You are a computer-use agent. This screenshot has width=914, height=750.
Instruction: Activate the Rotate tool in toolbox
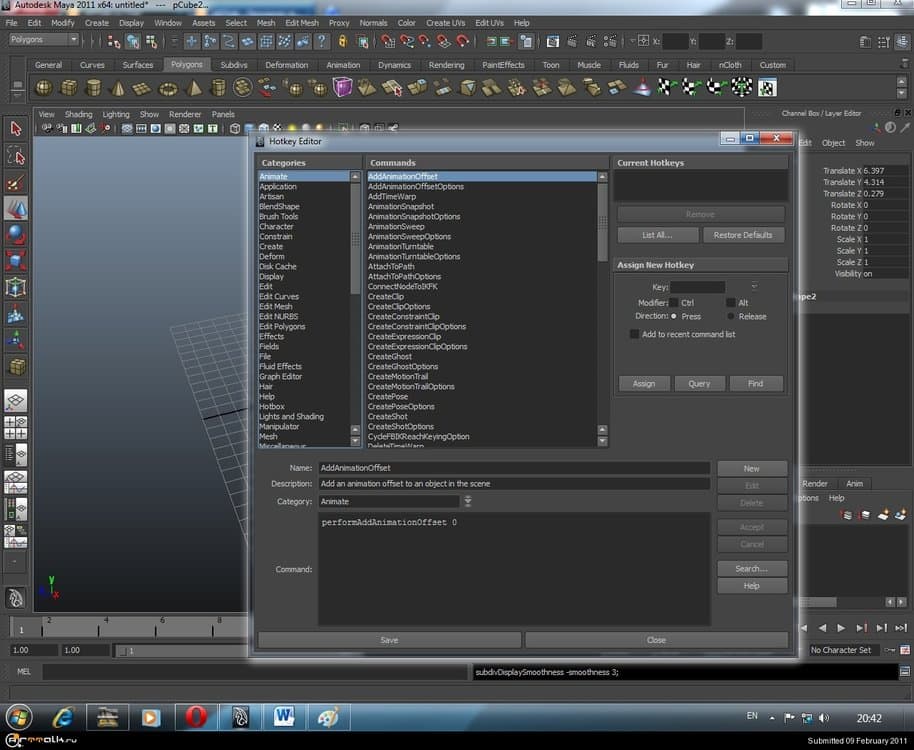[16, 234]
